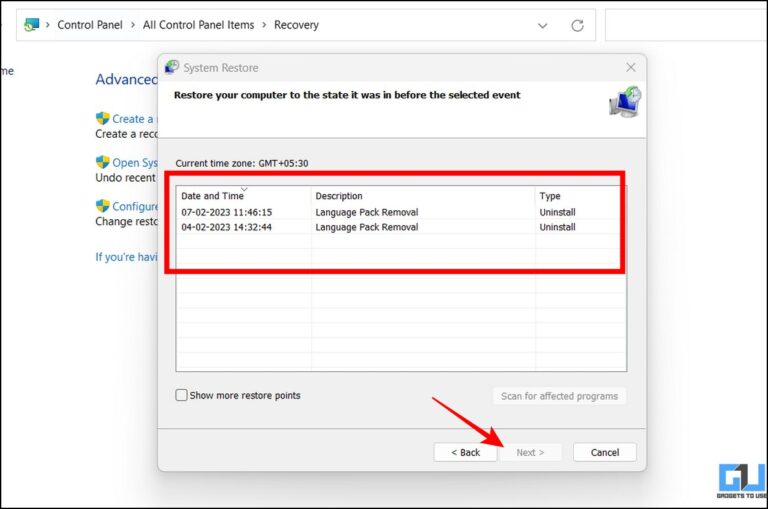The height and width of the screenshot is (509, 768).
Task: Click the Control Panel search field
Action: 686,25
